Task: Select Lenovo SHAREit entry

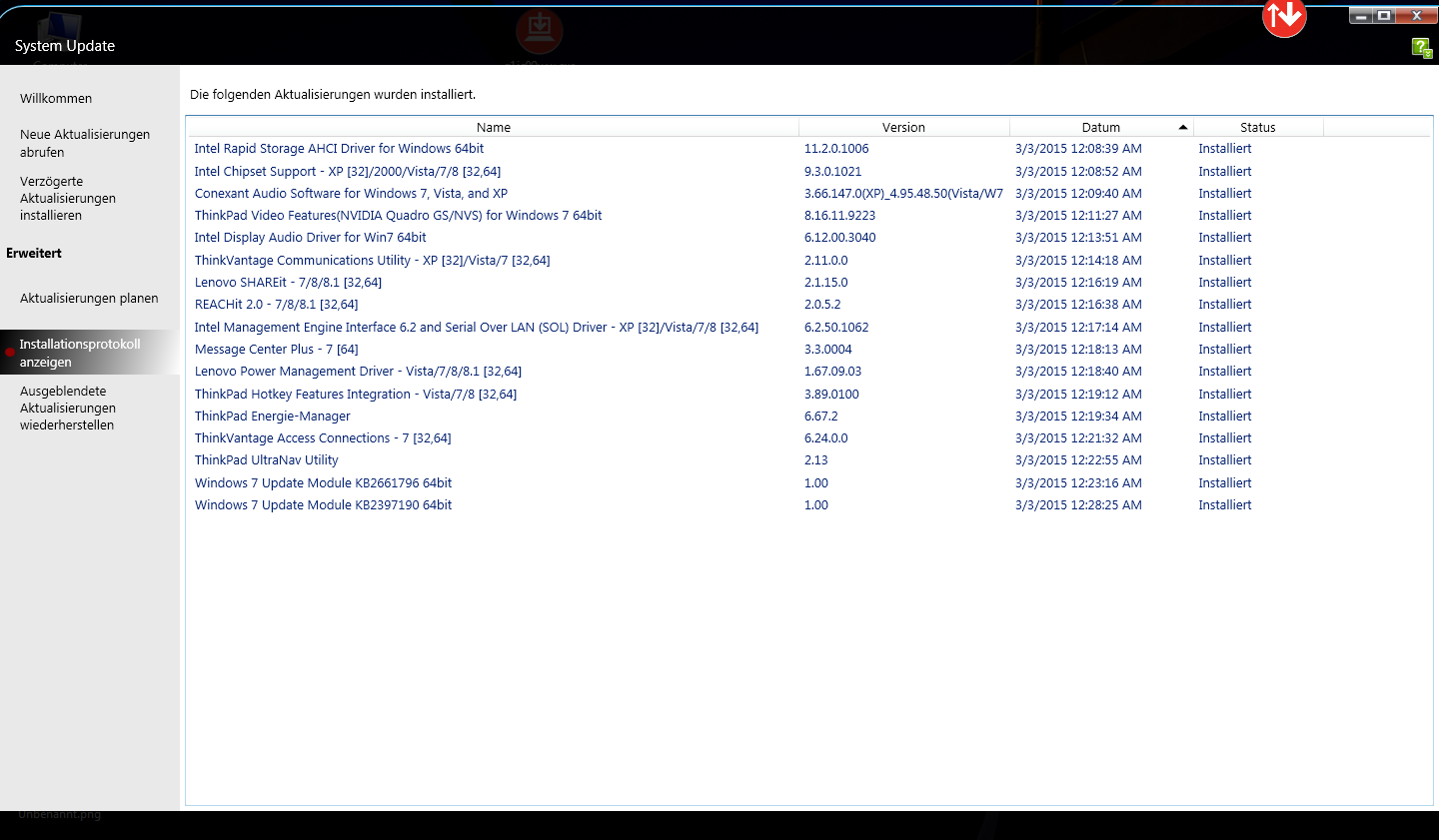Action: [288, 283]
